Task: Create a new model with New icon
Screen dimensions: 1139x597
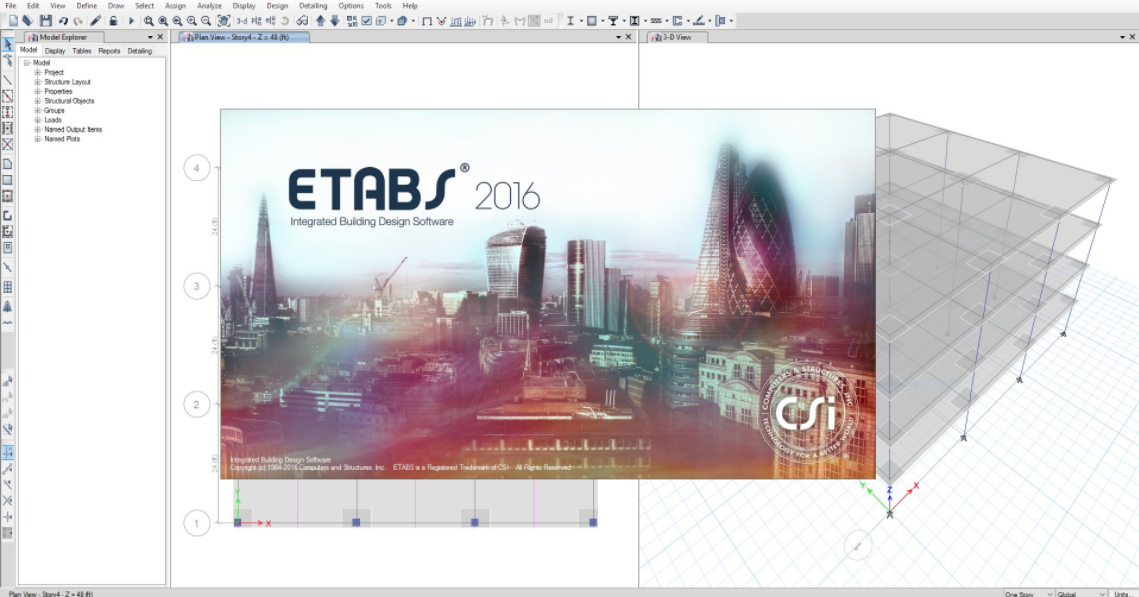Action: (x=13, y=21)
